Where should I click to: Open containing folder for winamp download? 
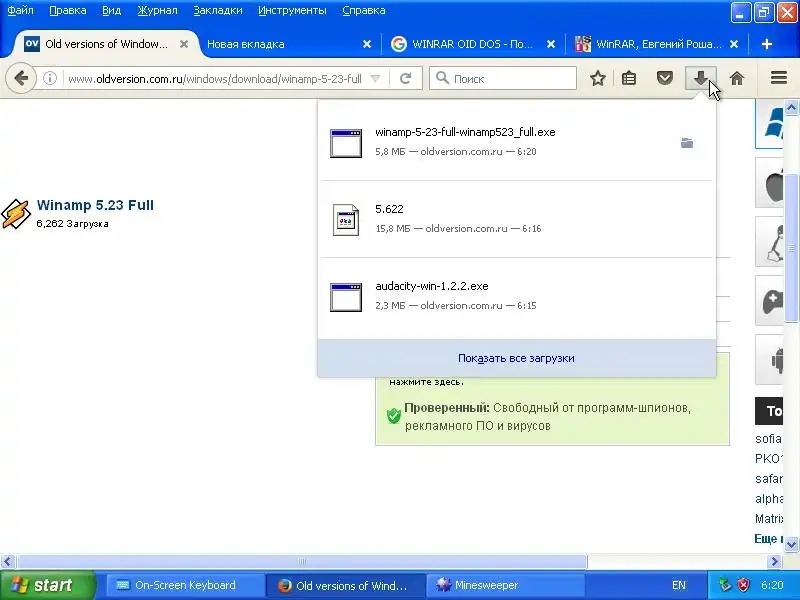687,143
